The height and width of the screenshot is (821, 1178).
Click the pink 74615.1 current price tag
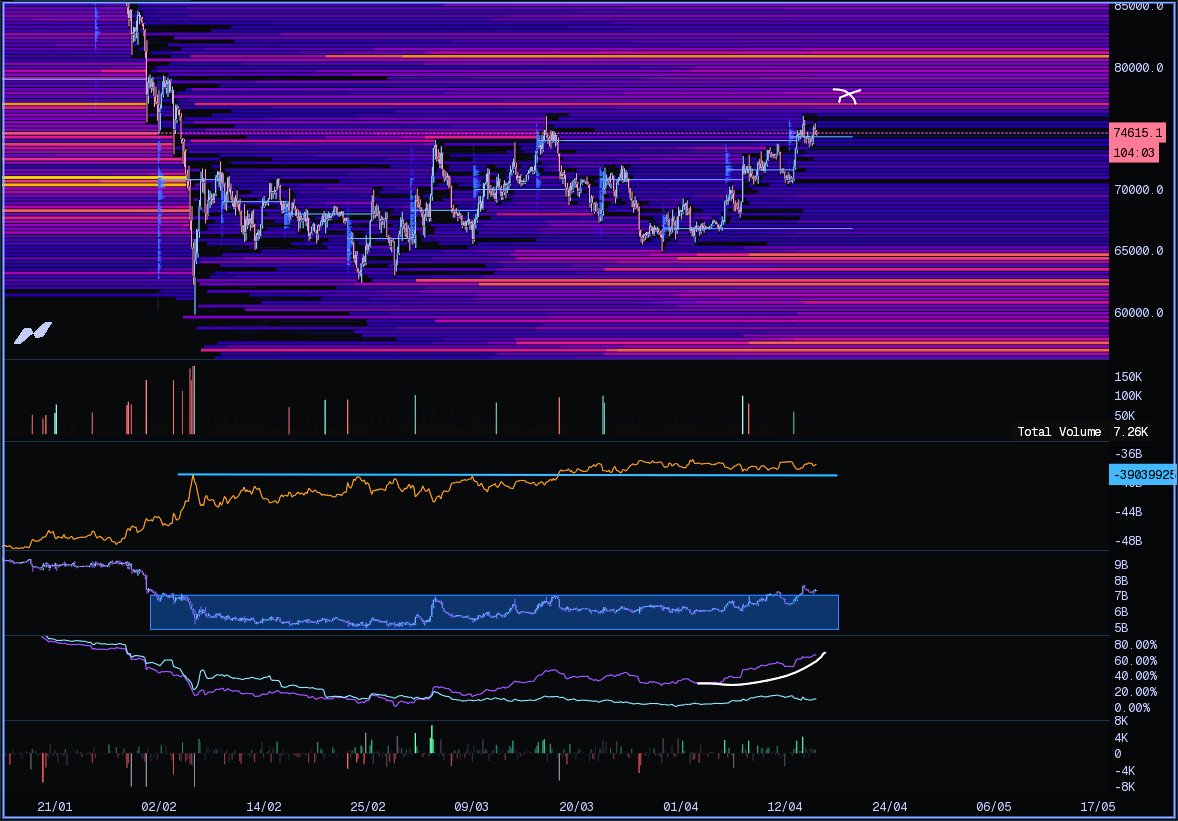pyautogui.click(x=1138, y=132)
